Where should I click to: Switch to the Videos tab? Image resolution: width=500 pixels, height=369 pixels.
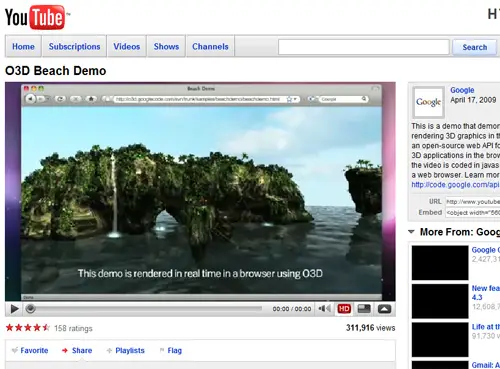(x=127, y=46)
